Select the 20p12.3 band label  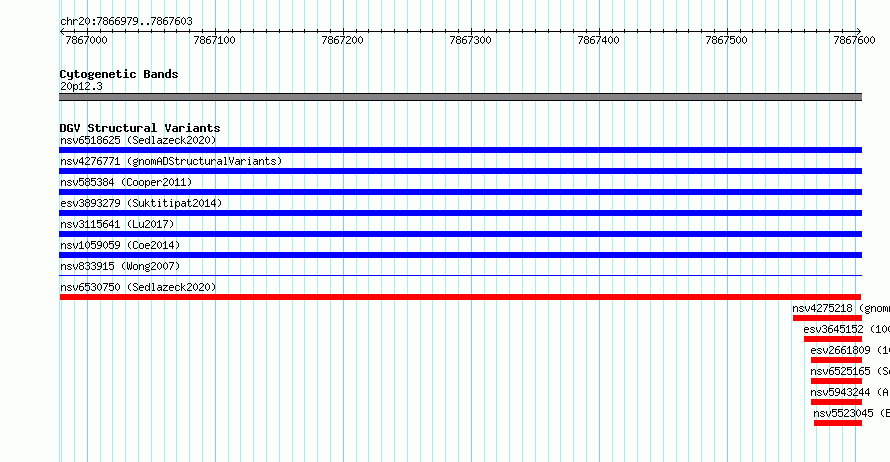coord(81,86)
